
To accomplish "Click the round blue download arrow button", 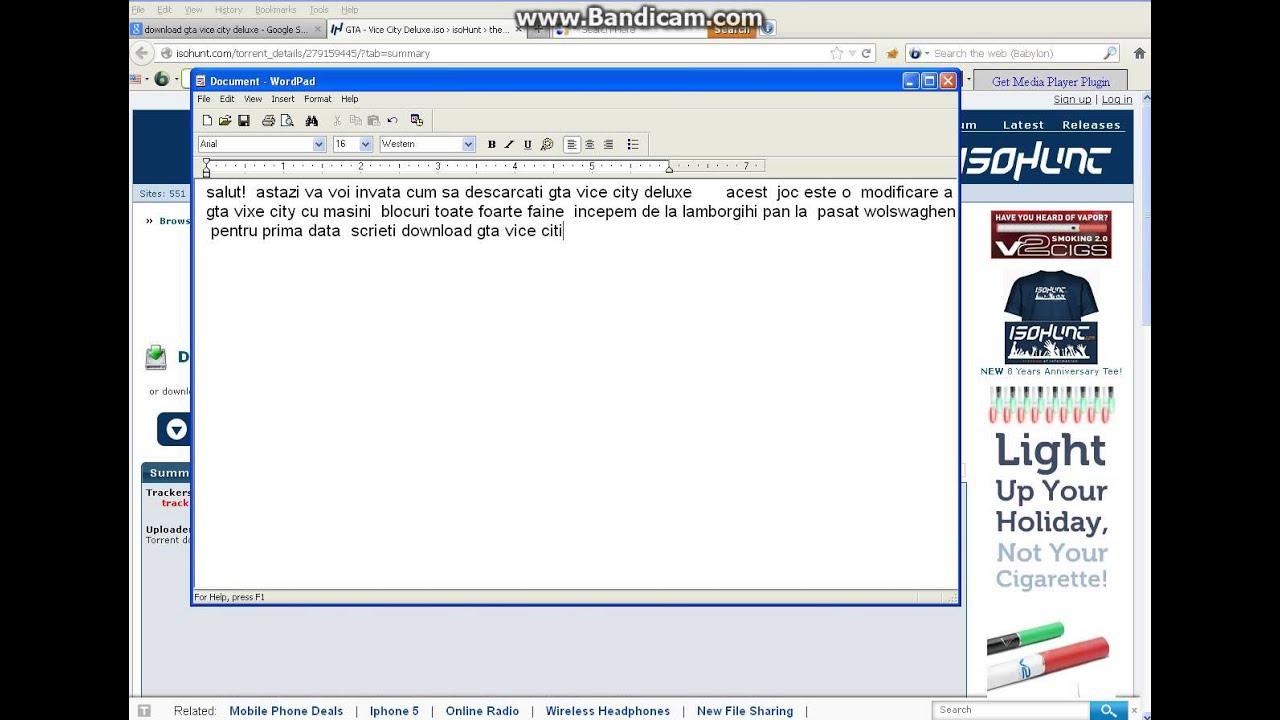I will tap(176, 430).
